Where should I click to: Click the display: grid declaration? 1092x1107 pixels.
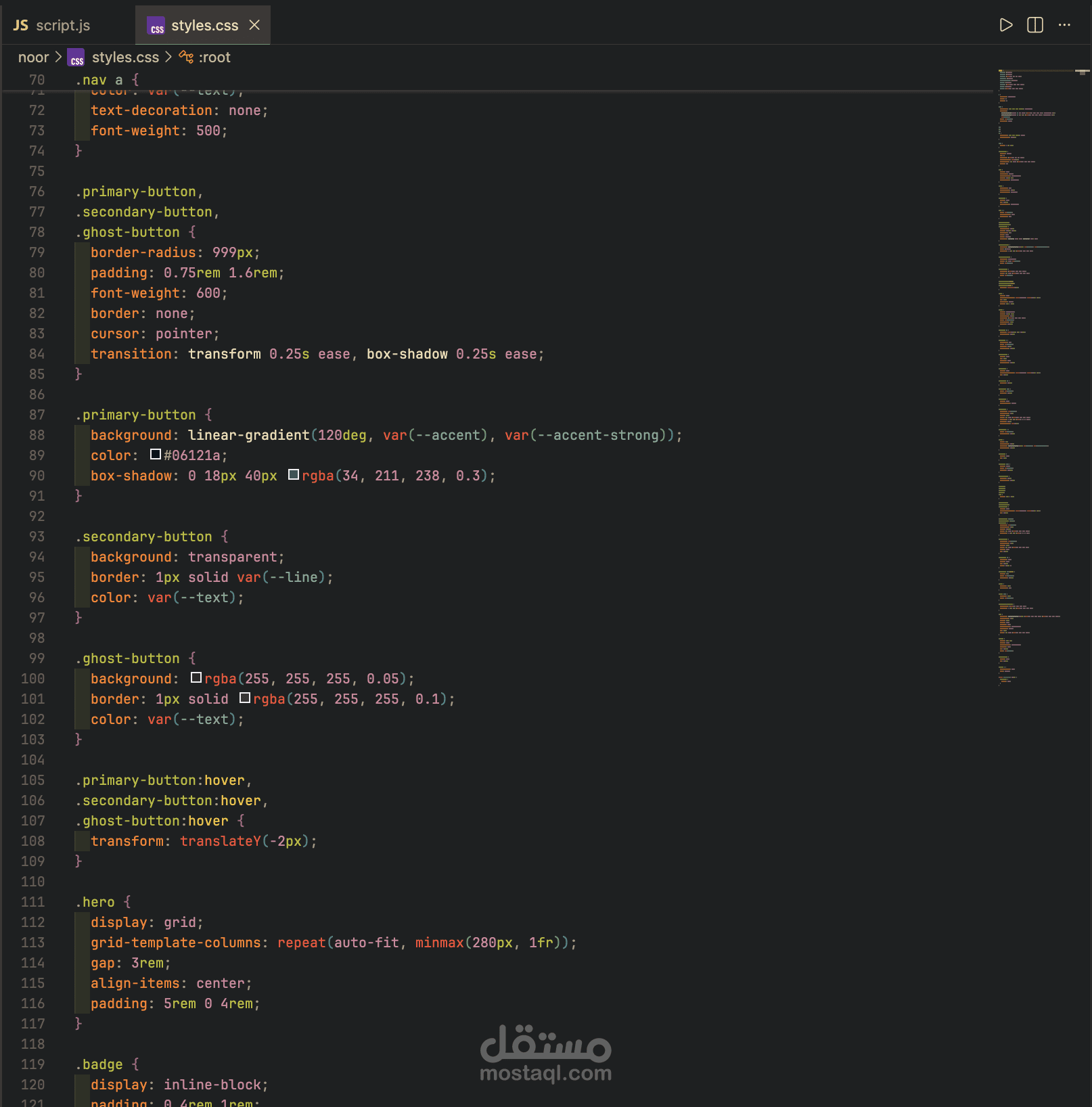point(147,922)
